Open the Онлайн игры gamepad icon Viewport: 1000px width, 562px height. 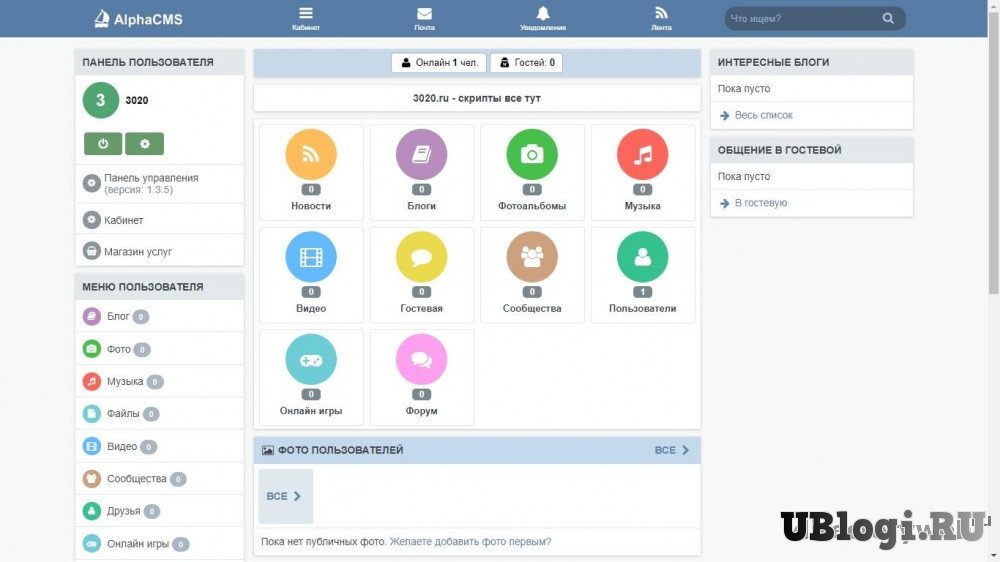tap(311, 360)
